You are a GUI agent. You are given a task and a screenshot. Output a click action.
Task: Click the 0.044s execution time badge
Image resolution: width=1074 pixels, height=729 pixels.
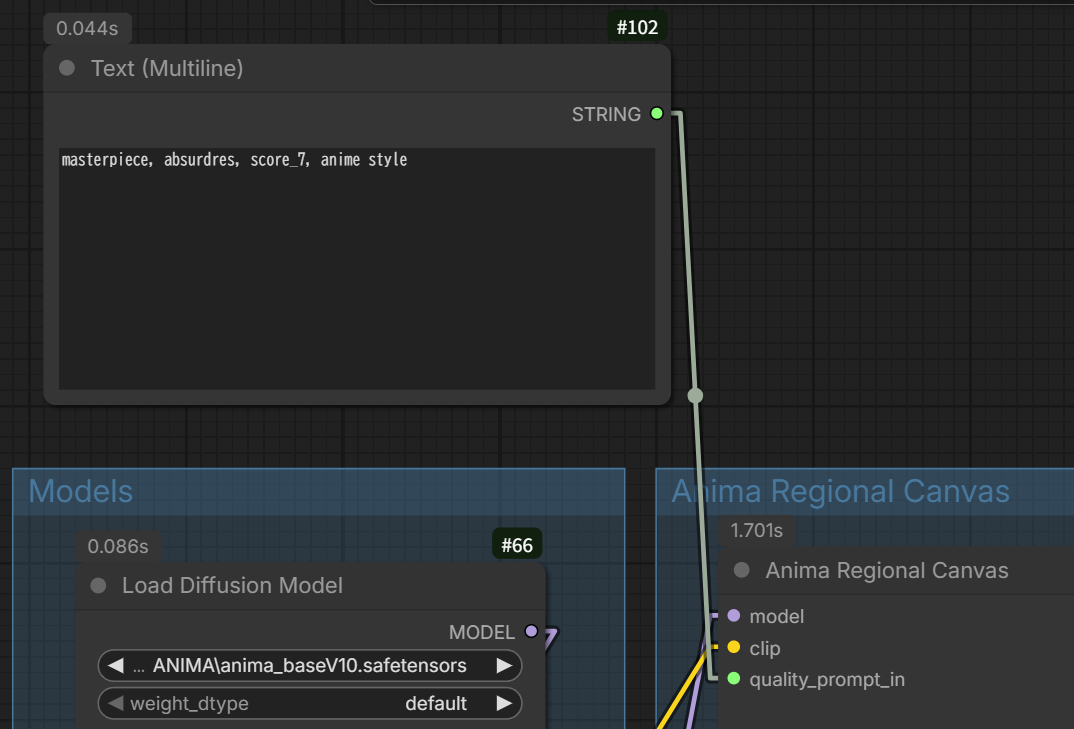(87, 29)
